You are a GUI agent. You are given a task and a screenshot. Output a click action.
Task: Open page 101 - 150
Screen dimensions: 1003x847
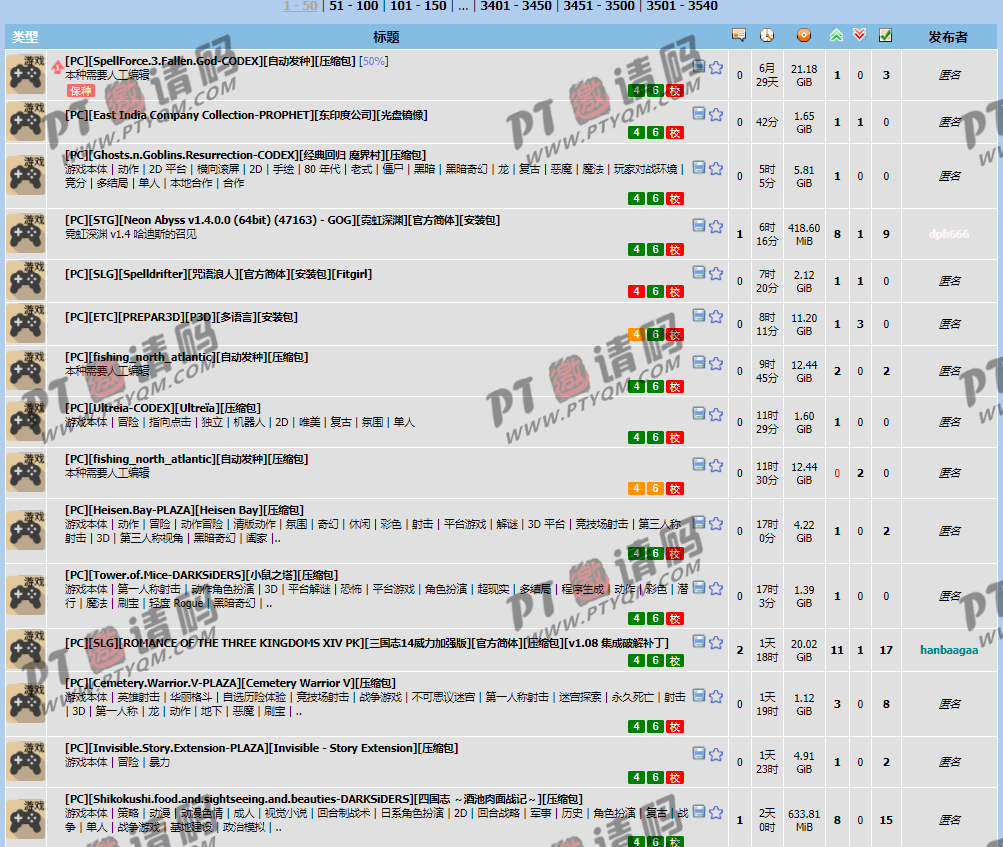point(418,6)
